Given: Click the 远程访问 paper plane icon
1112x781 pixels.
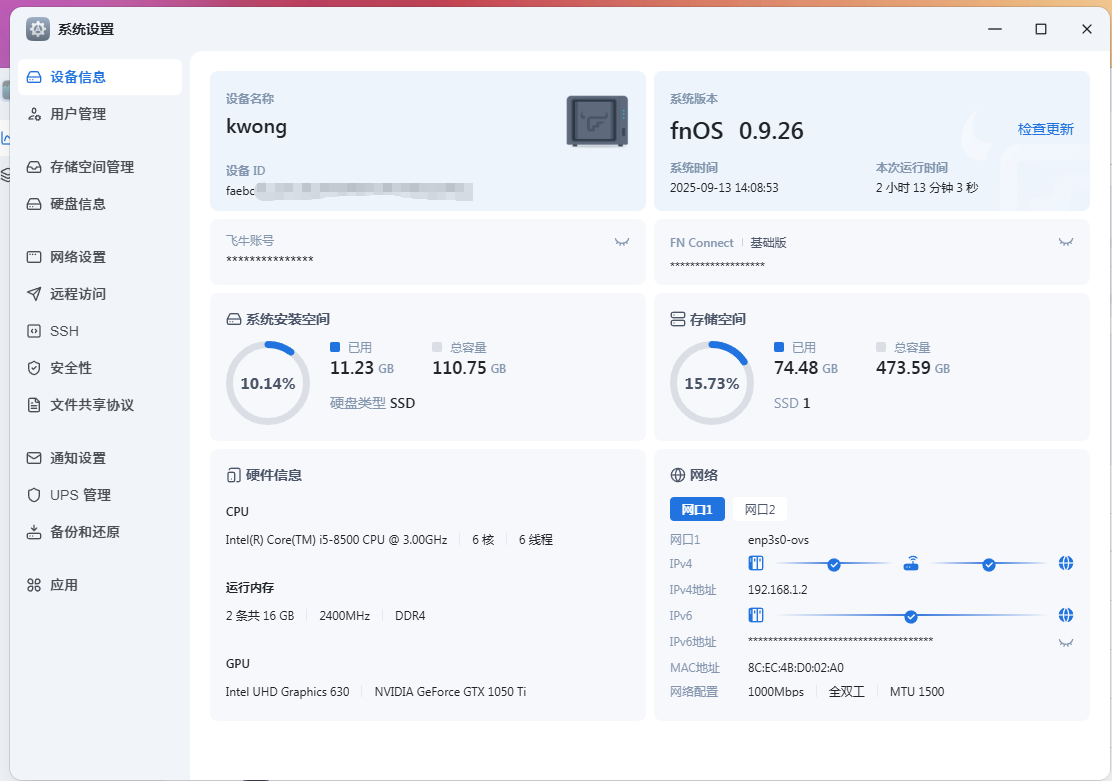Looking at the screenshot, I should tap(34, 294).
